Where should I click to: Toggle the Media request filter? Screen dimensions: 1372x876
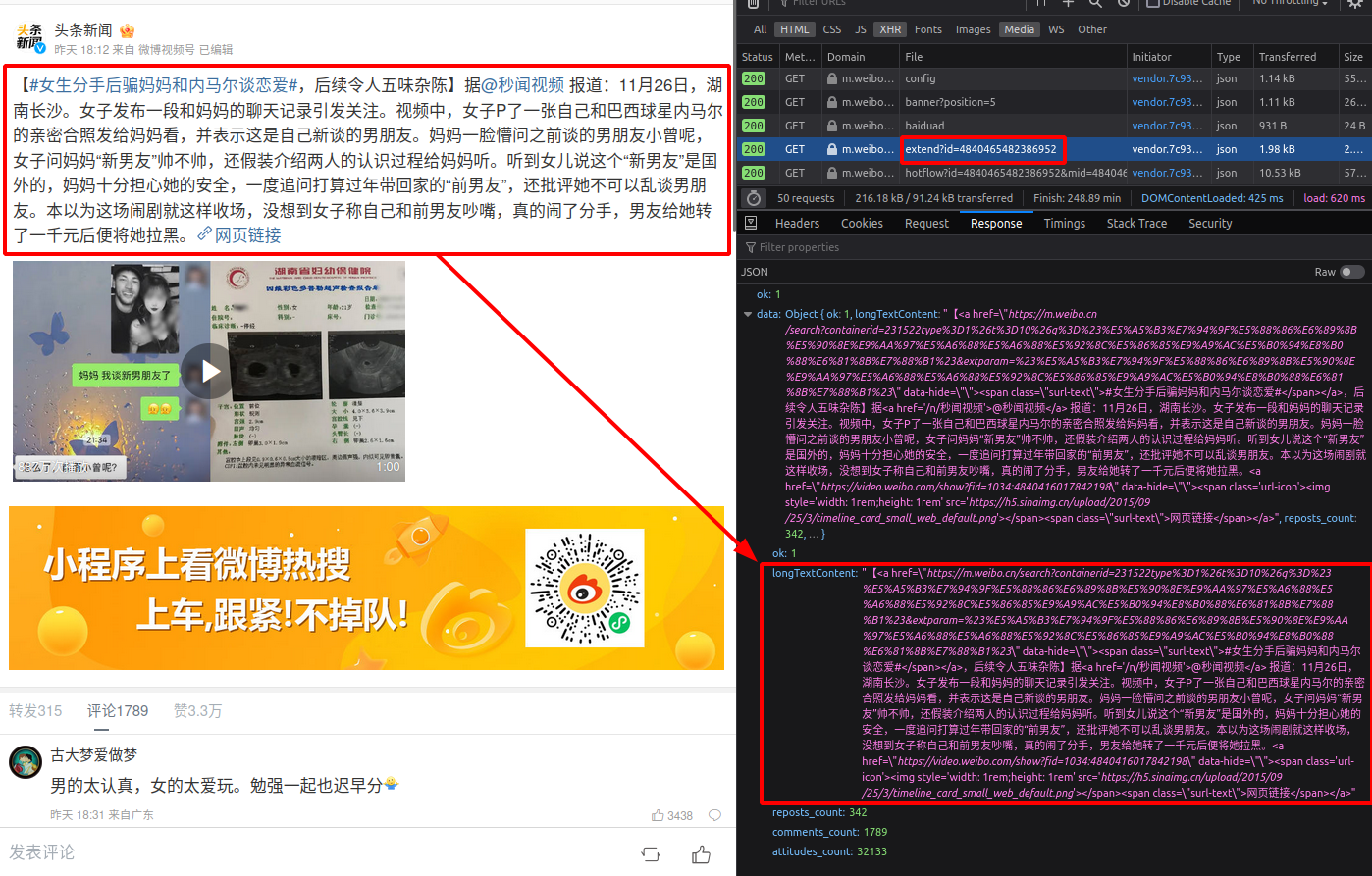click(1019, 29)
